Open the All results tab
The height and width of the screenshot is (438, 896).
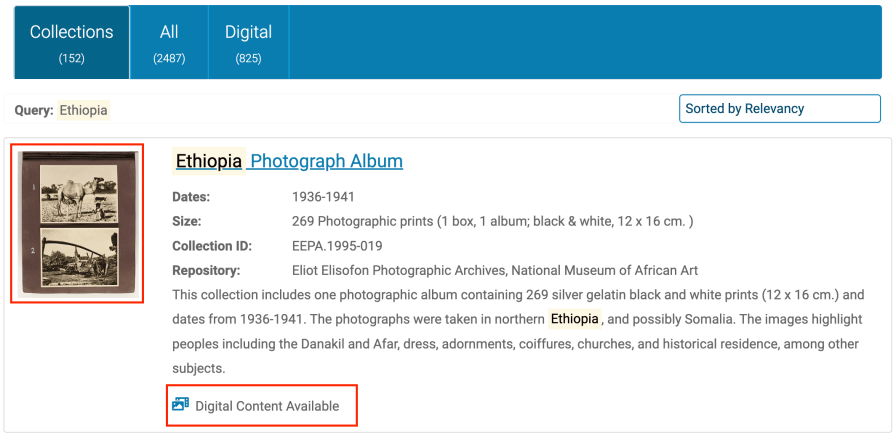pos(169,42)
